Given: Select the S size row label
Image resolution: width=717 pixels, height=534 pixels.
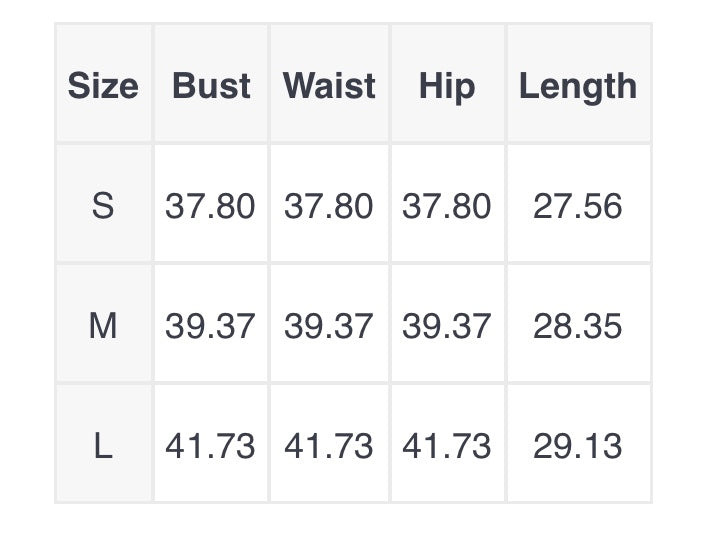Looking at the screenshot, I should pos(103,206).
